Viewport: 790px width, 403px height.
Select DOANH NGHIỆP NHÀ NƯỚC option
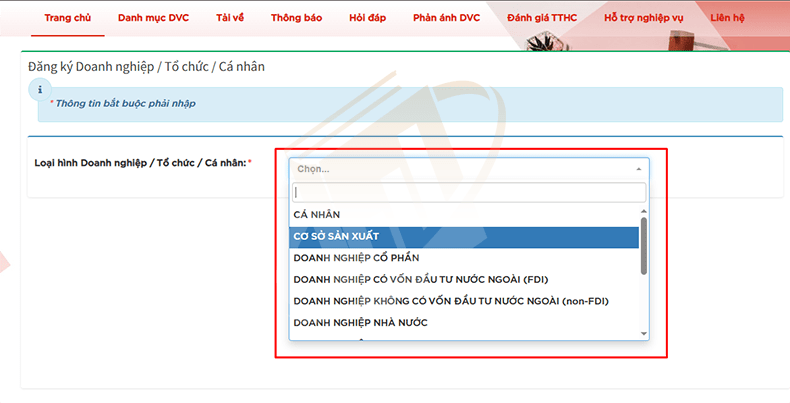pyautogui.click(x=360, y=322)
